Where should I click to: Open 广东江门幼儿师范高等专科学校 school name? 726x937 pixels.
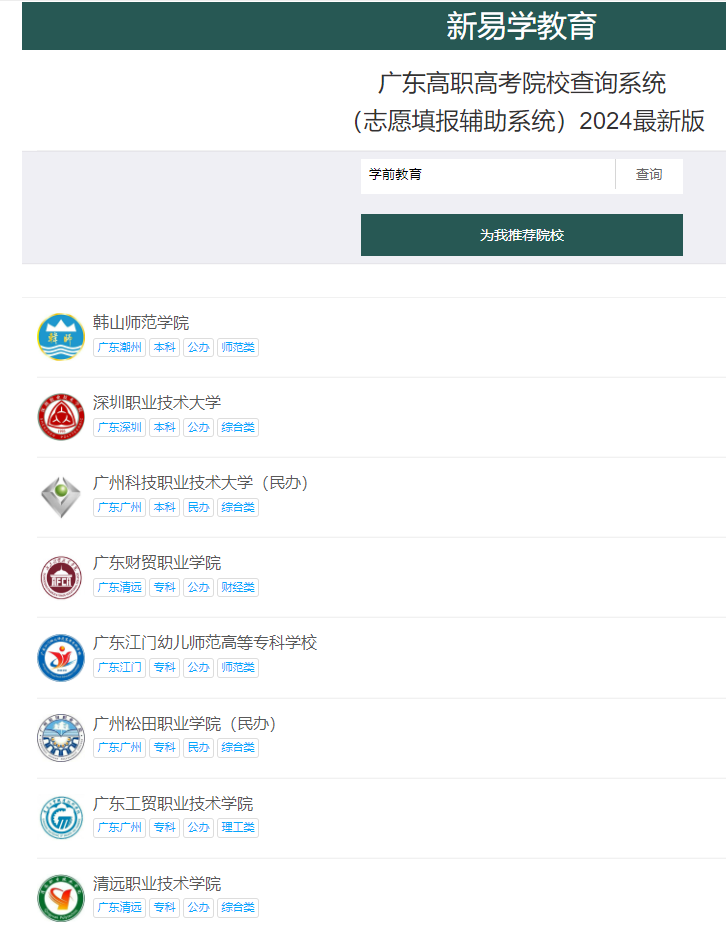tap(205, 643)
